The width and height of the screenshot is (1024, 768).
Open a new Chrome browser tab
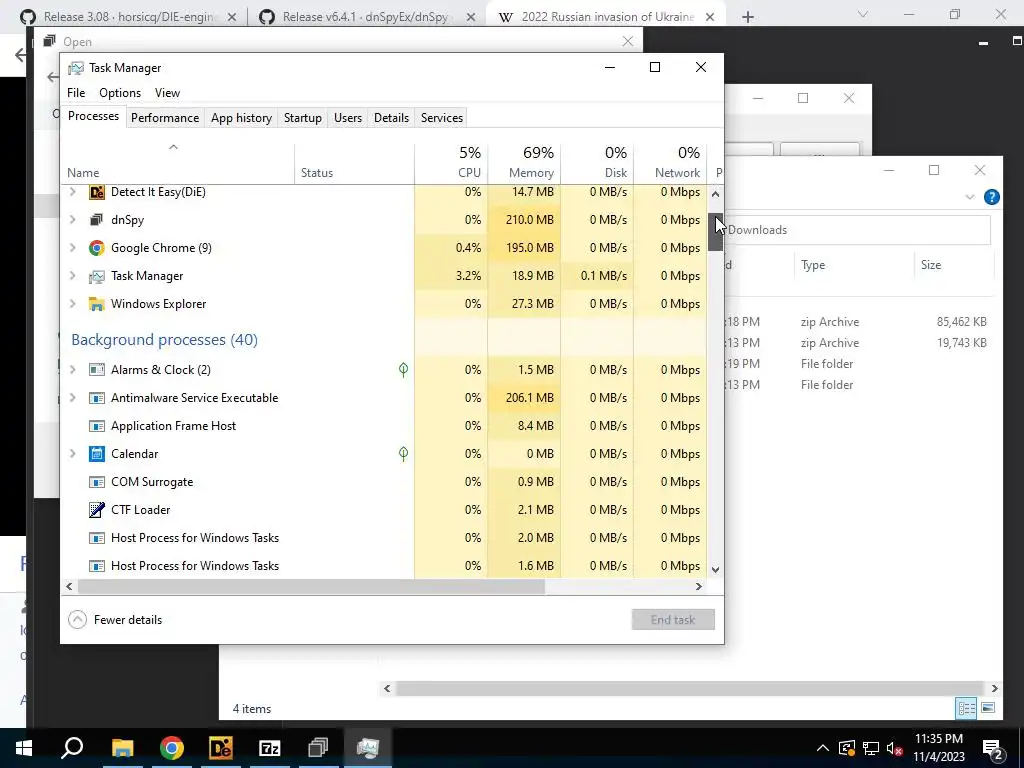(748, 17)
